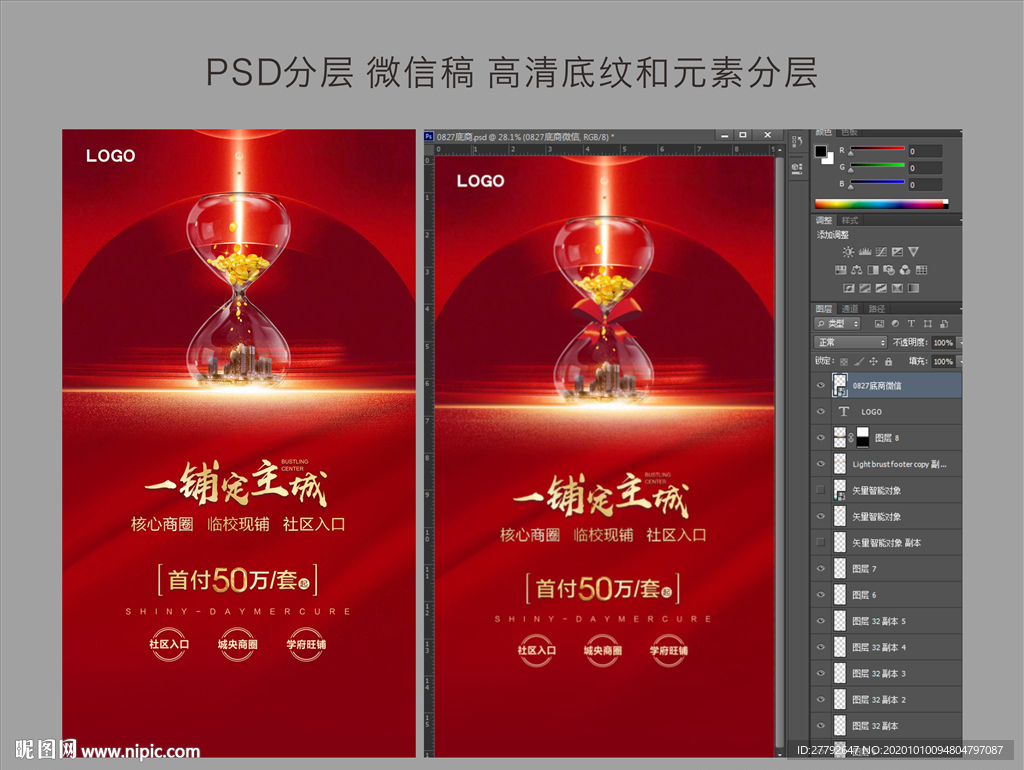Select the 图层 32 副本 2 layer
Image resolution: width=1024 pixels, height=770 pixels.
pos(886,699)
